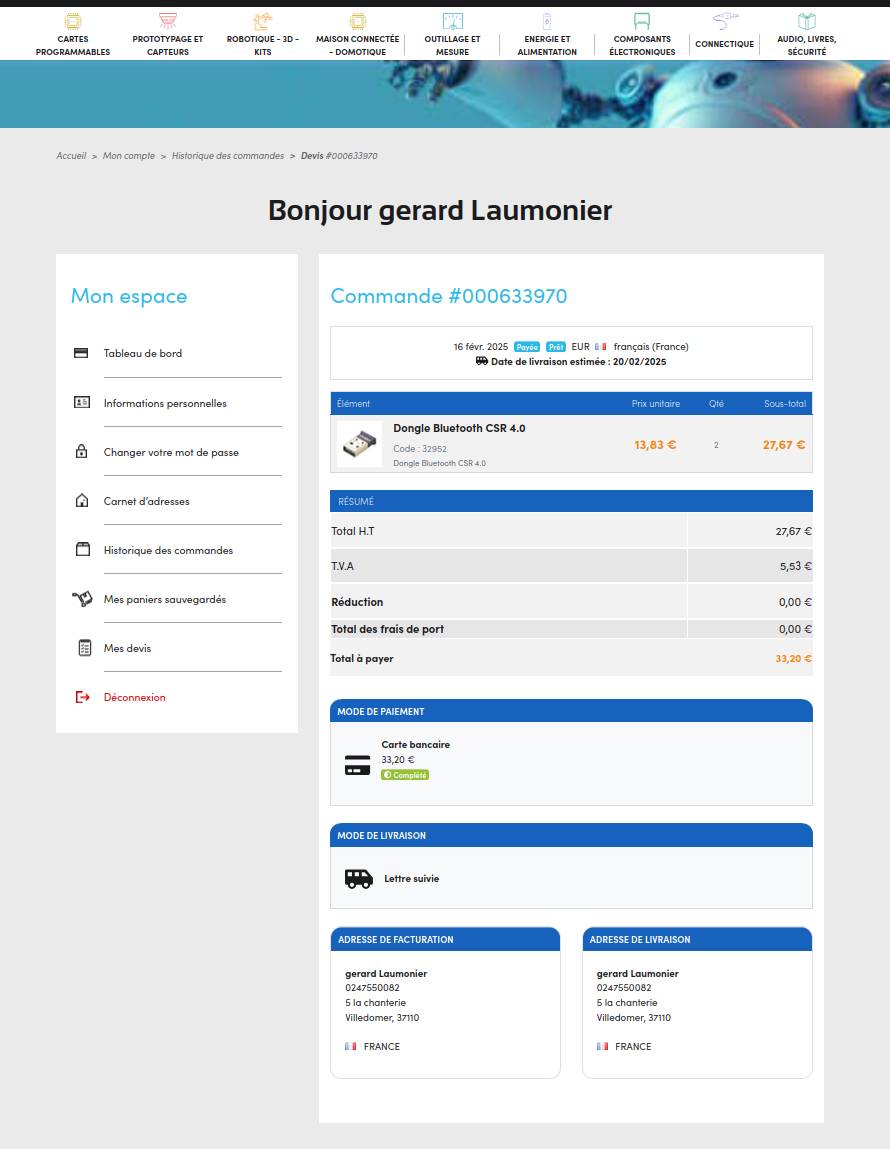The height and width of the screenshot is (1149, 890).
Task: Click the cart icon for saved baskets
Action: [x=81, y=599]
